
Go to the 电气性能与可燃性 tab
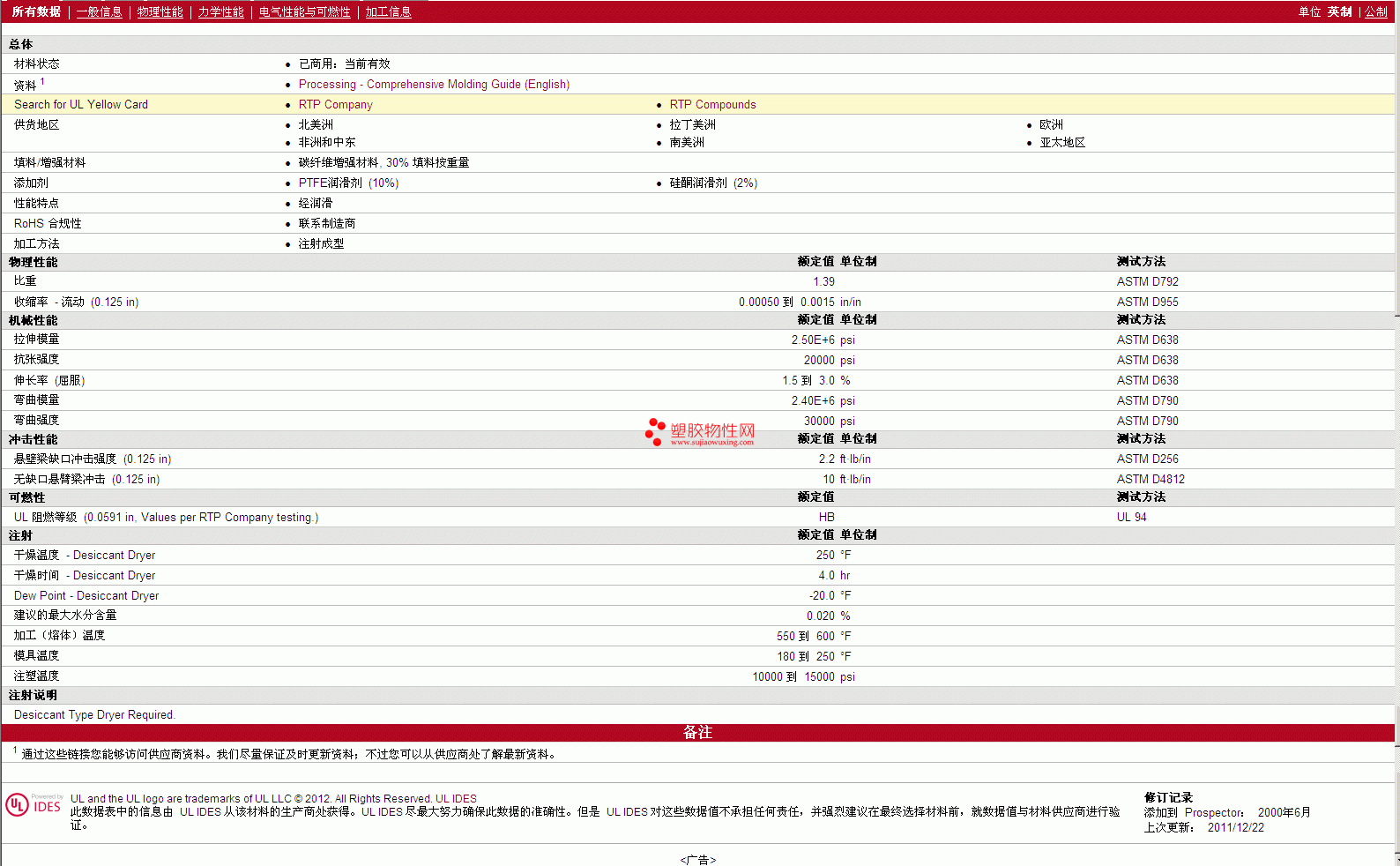tap(304, 11)
